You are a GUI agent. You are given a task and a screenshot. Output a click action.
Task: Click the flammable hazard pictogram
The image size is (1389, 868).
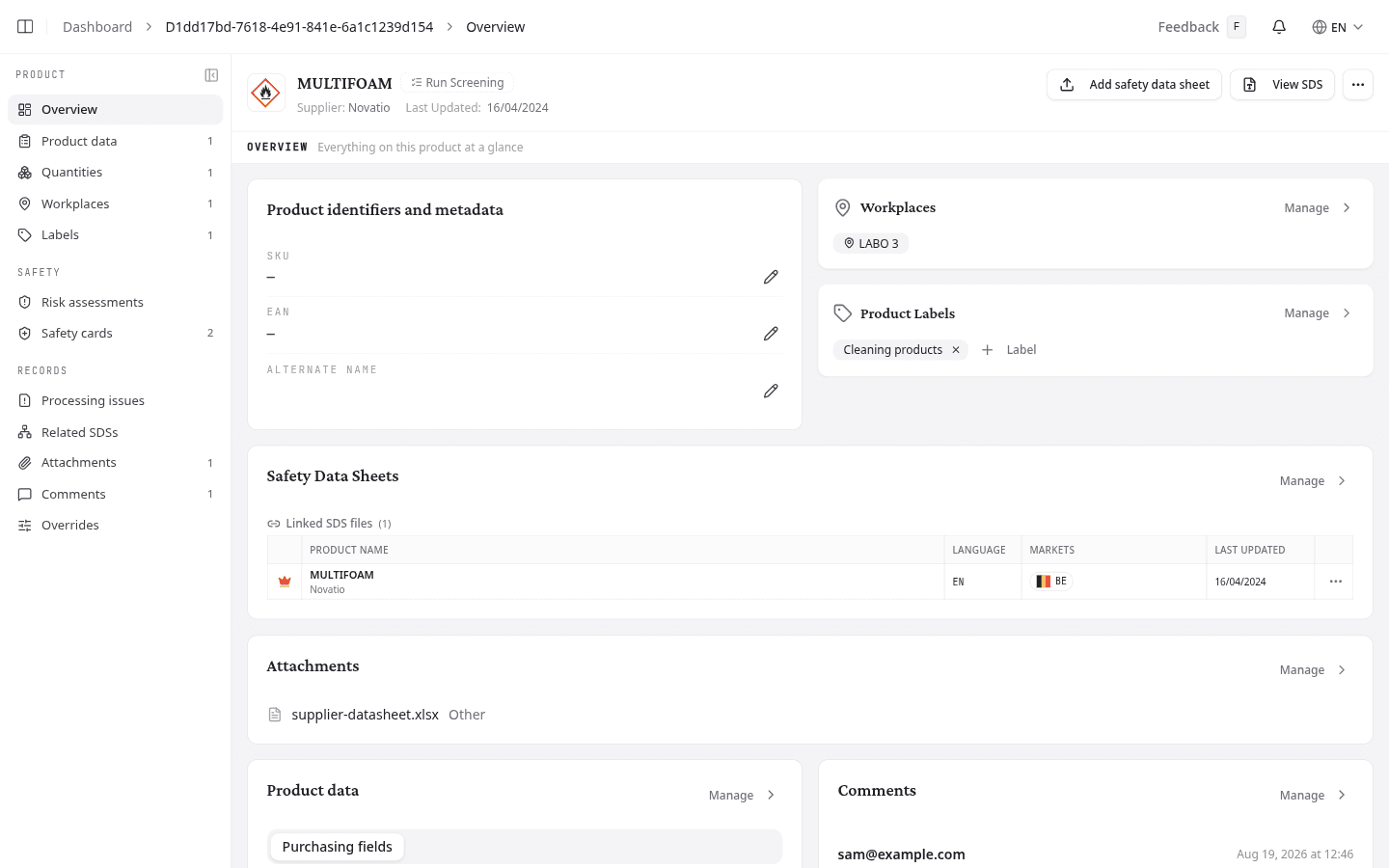click(266, 94)
